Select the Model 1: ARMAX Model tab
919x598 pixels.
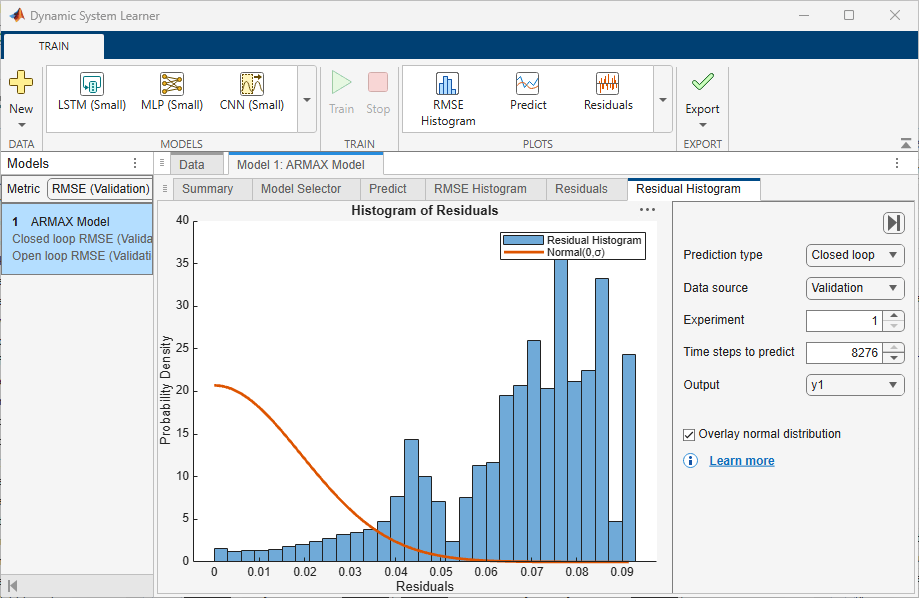click(306, 165)
